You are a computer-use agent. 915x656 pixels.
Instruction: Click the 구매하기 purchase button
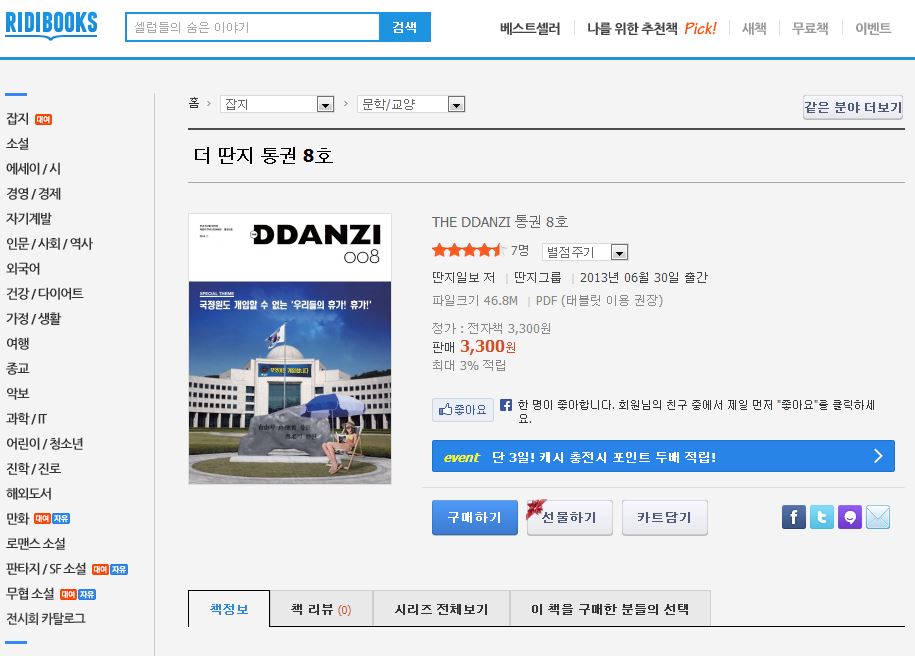tap(474, 517)
